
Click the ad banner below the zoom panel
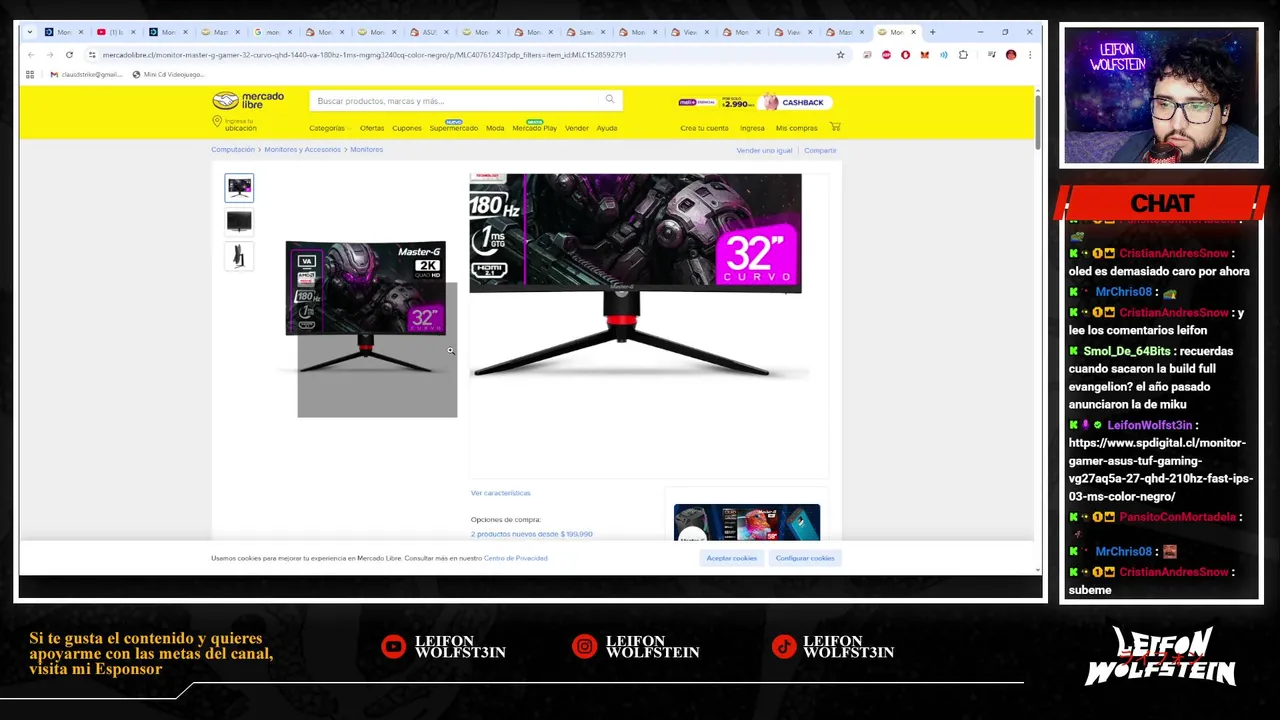tap(747, 522)
